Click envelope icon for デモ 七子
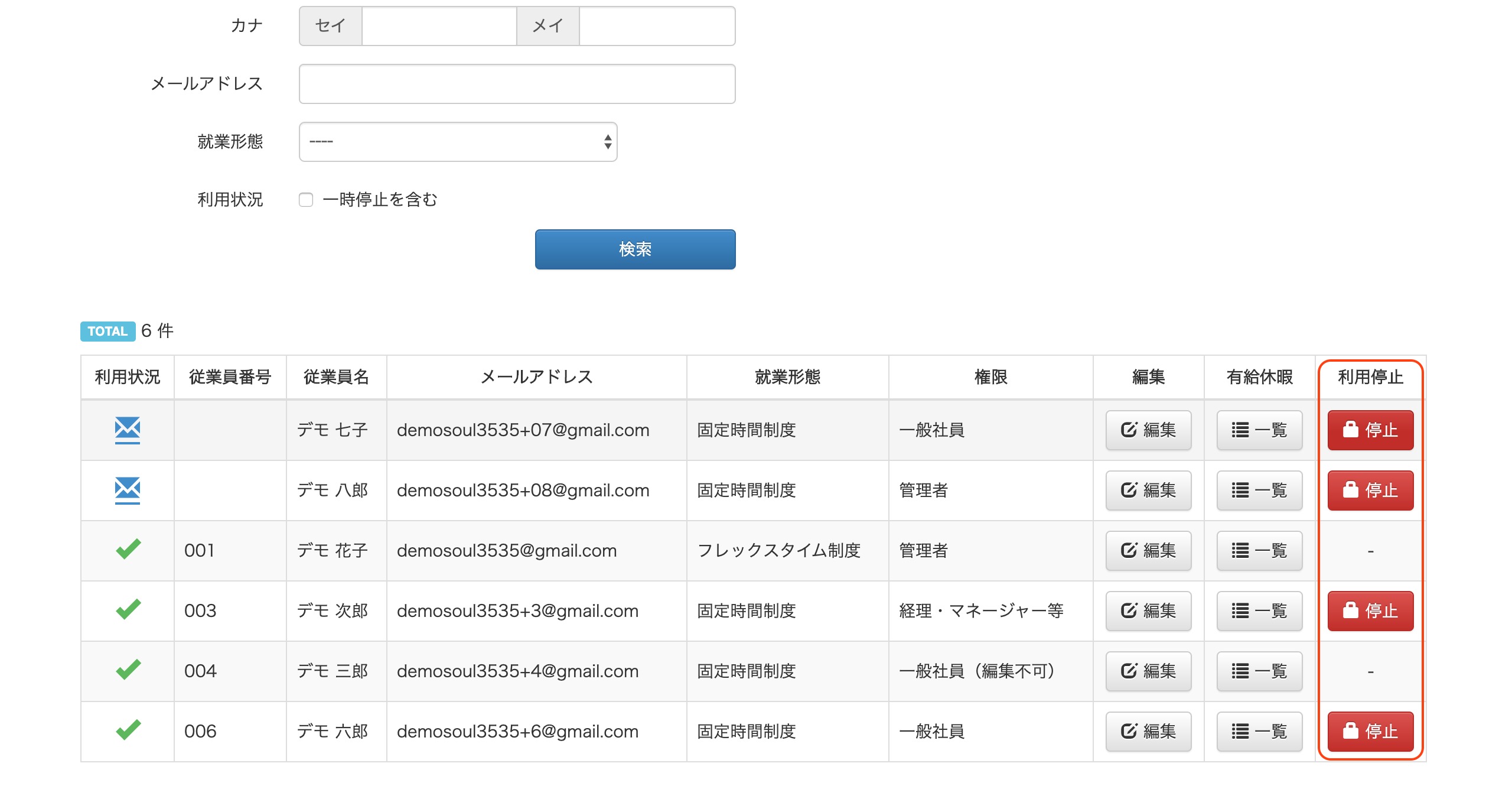1512x786 pixels. pos(127,430)
